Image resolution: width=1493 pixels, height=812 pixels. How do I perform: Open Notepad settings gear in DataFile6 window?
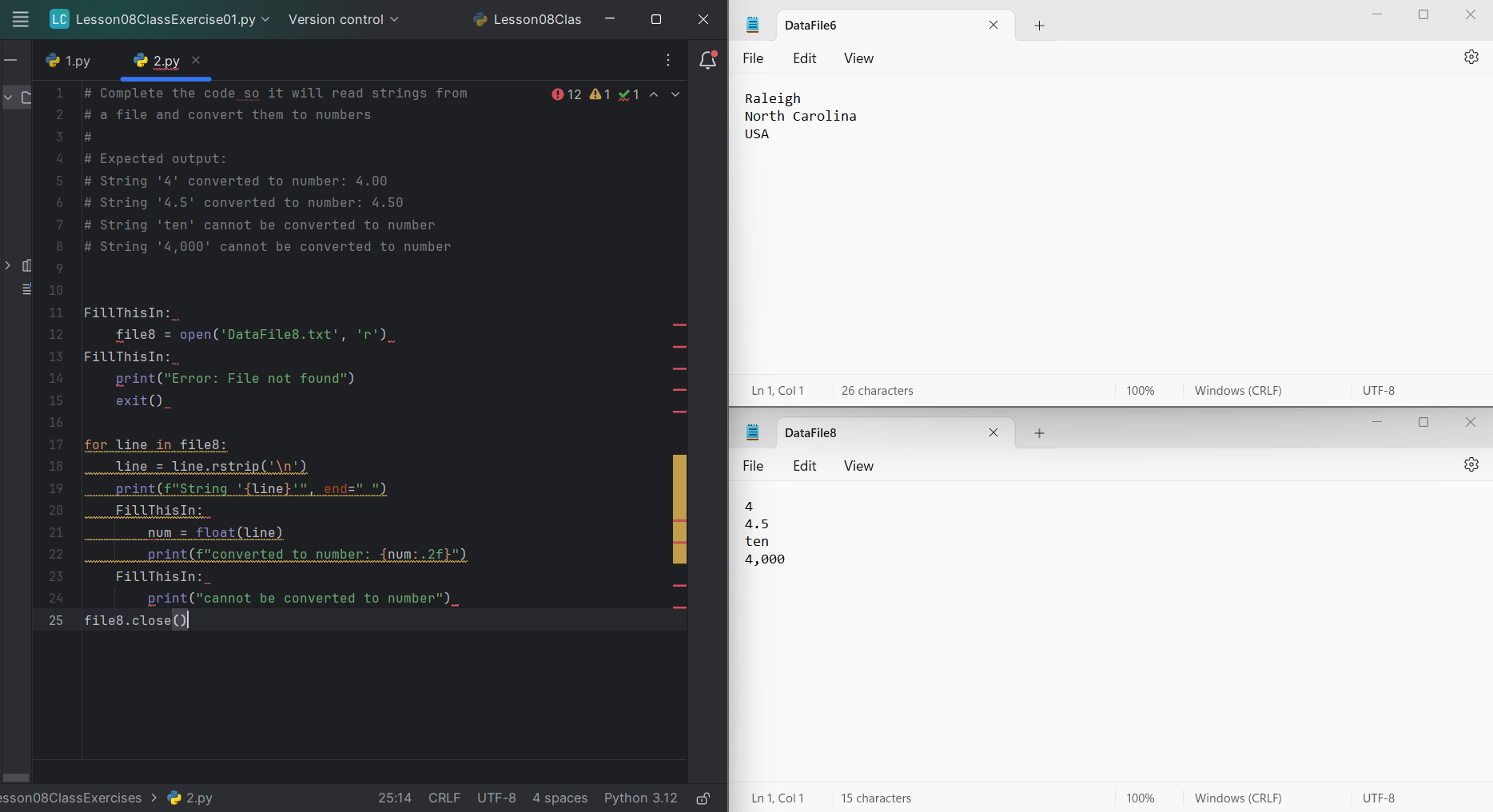click(1471, 57)
